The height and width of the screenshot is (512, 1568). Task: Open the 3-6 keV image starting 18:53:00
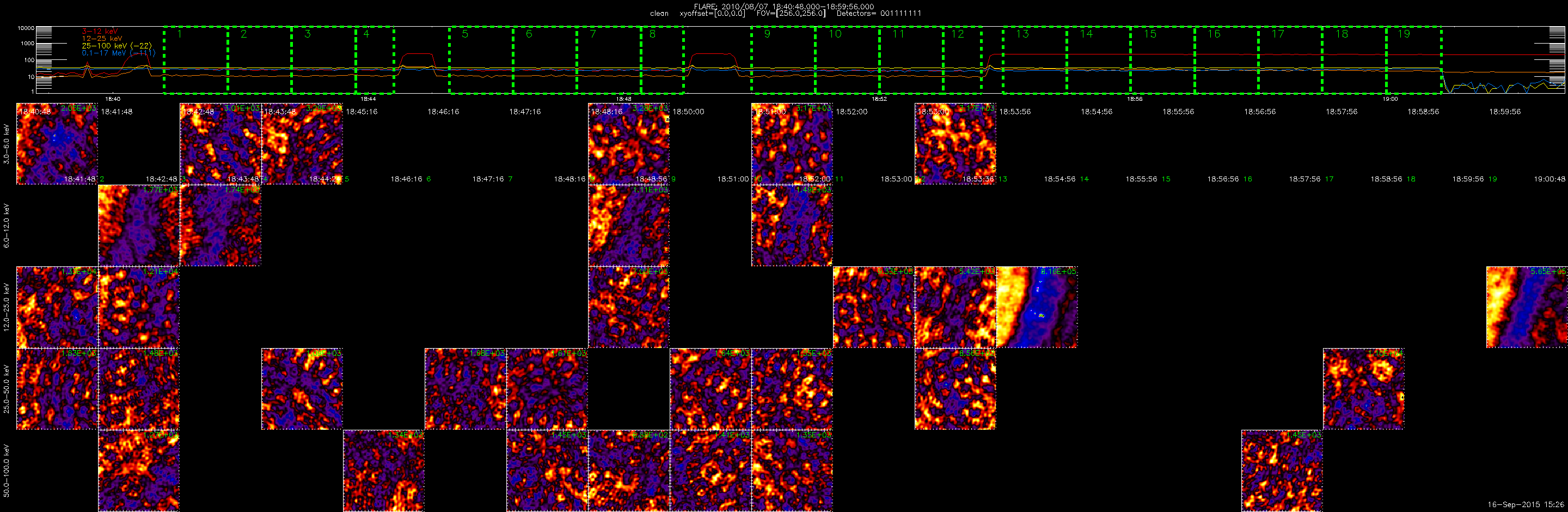click(955, 144)
